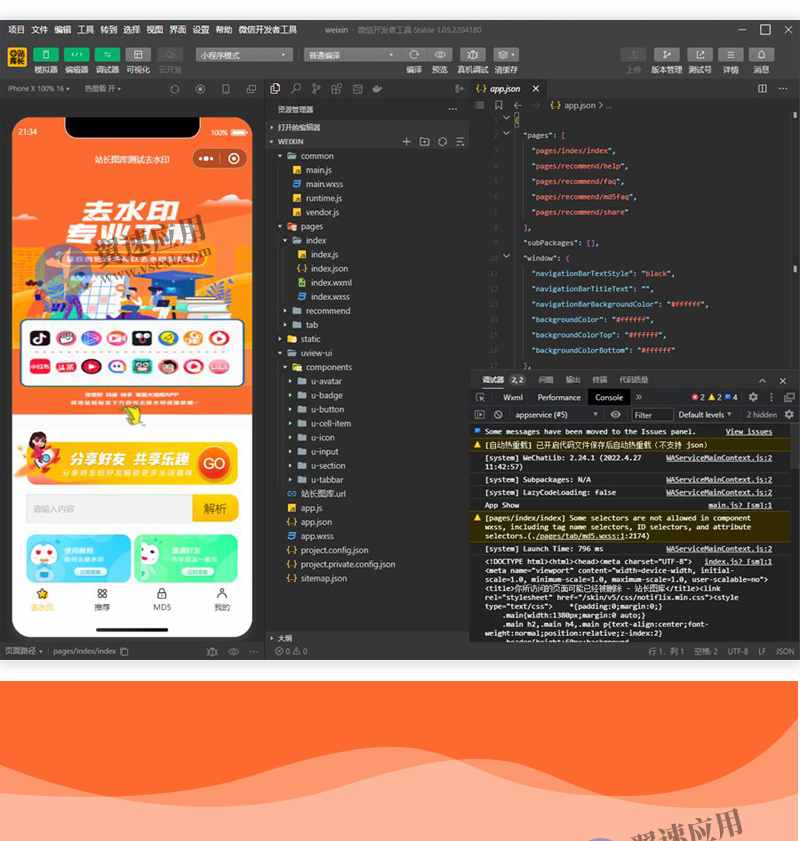
Task: Open the 工具 menu in the menu bar
Action: pos(86,30)
